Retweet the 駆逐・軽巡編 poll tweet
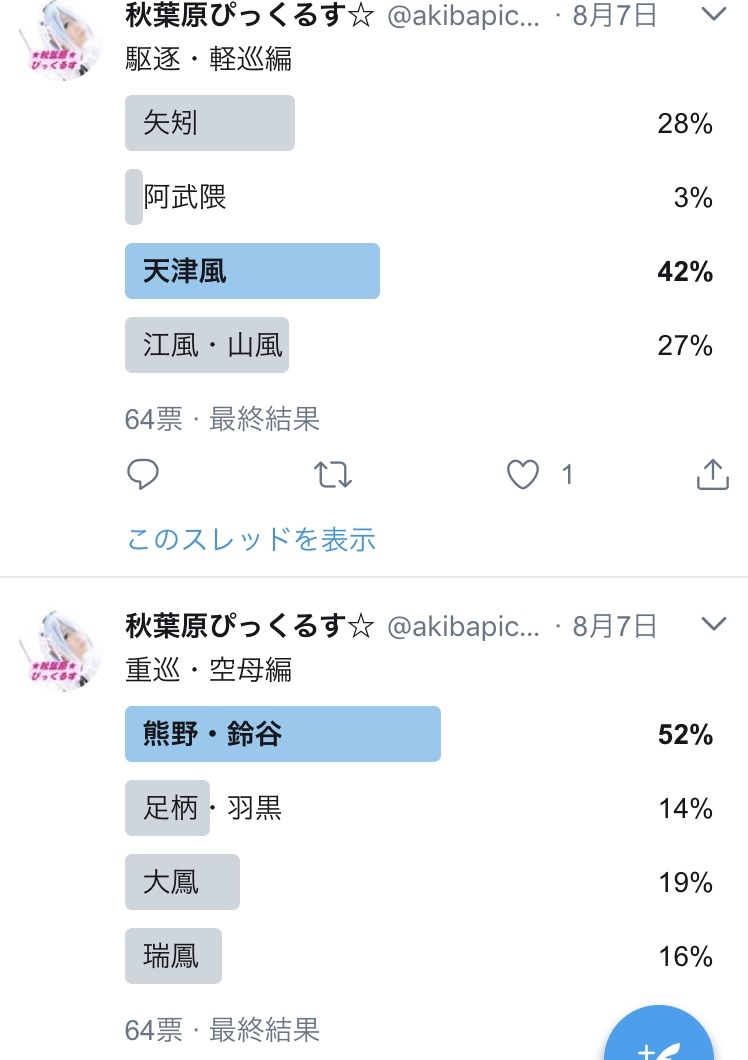The image size is (748, 1060). coord(333,475)
